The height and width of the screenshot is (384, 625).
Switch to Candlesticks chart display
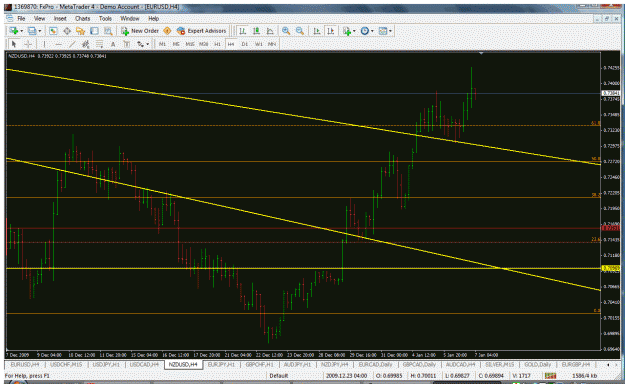pos(256,31)
